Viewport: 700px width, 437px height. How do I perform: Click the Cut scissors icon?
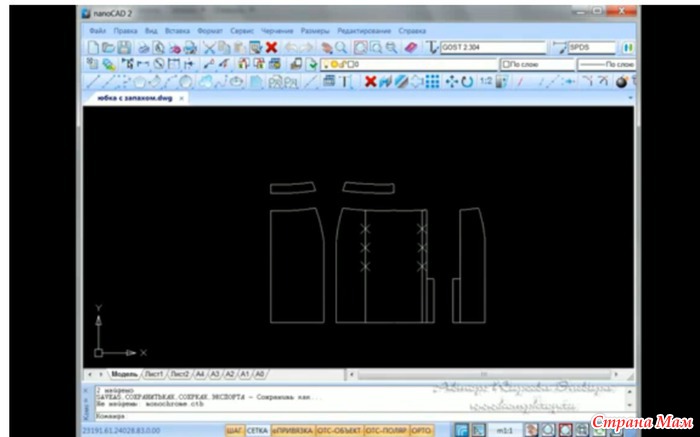click(x=210, y=47)
